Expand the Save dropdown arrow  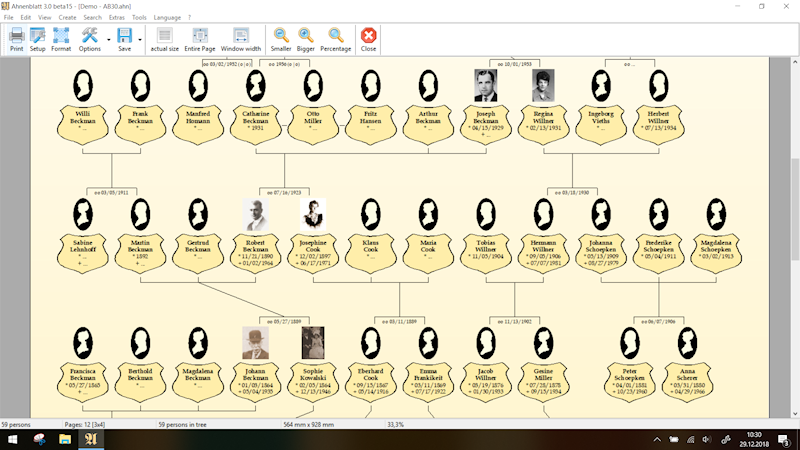coord(140,40)
